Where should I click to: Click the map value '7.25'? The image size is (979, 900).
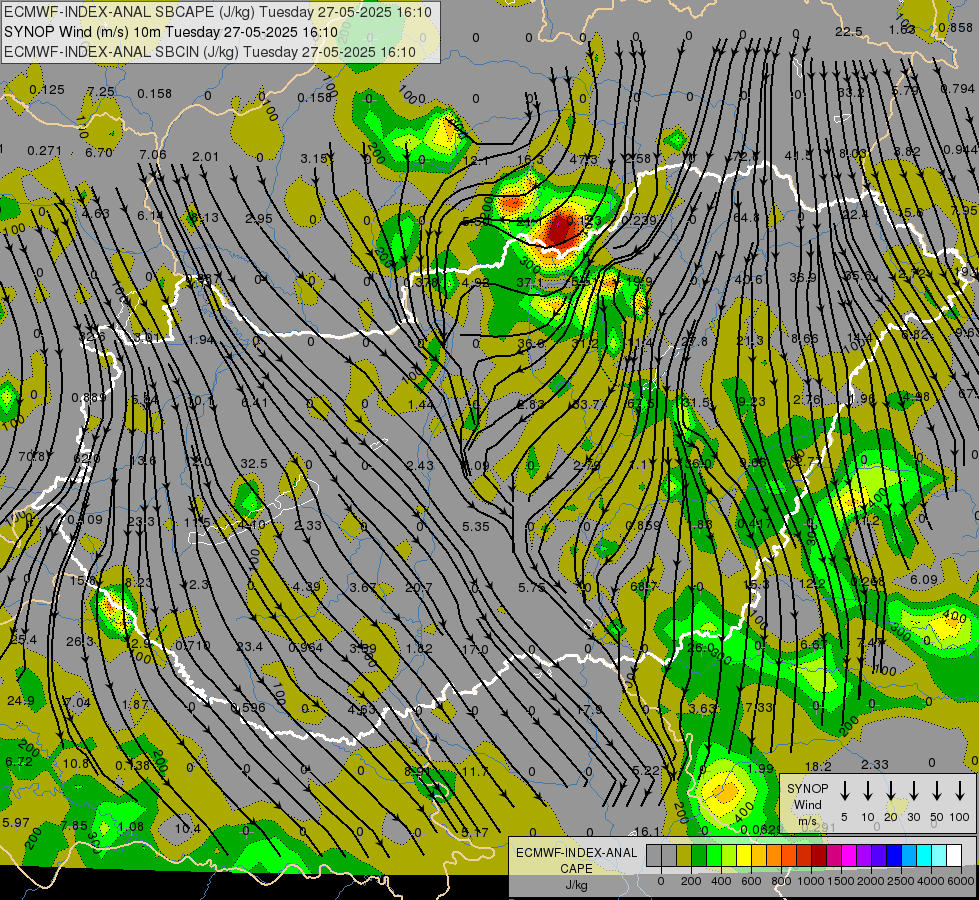101,91
